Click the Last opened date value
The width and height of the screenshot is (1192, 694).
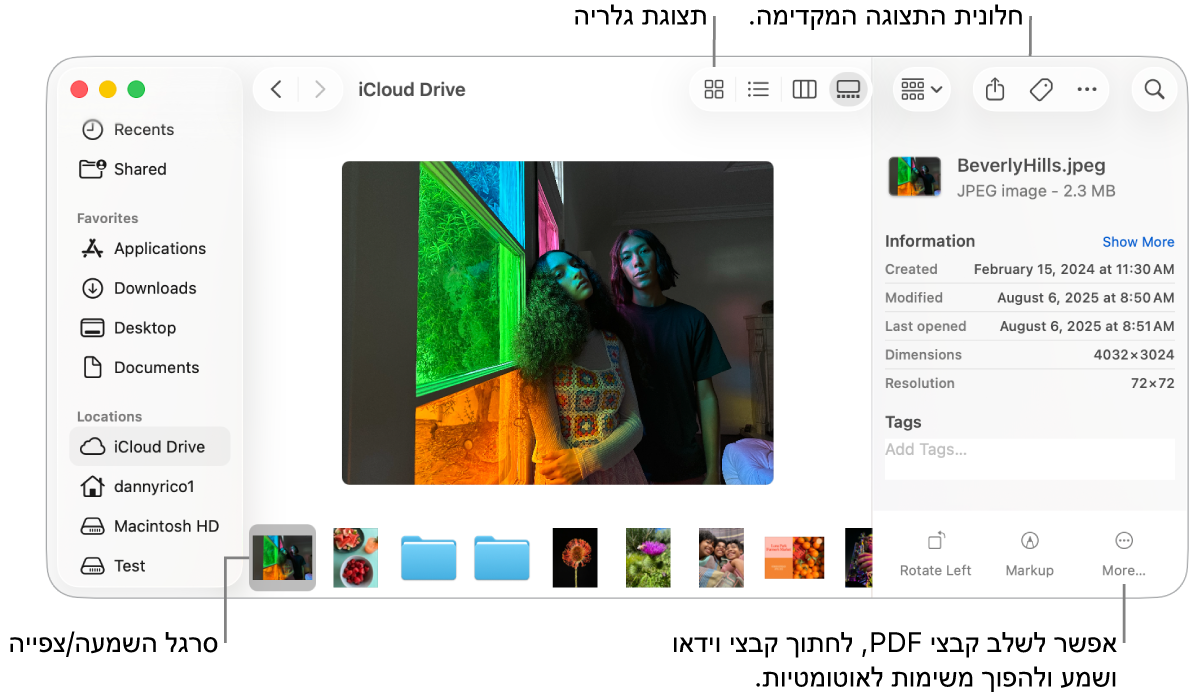pyautogui.click(x=1086, y=326)
